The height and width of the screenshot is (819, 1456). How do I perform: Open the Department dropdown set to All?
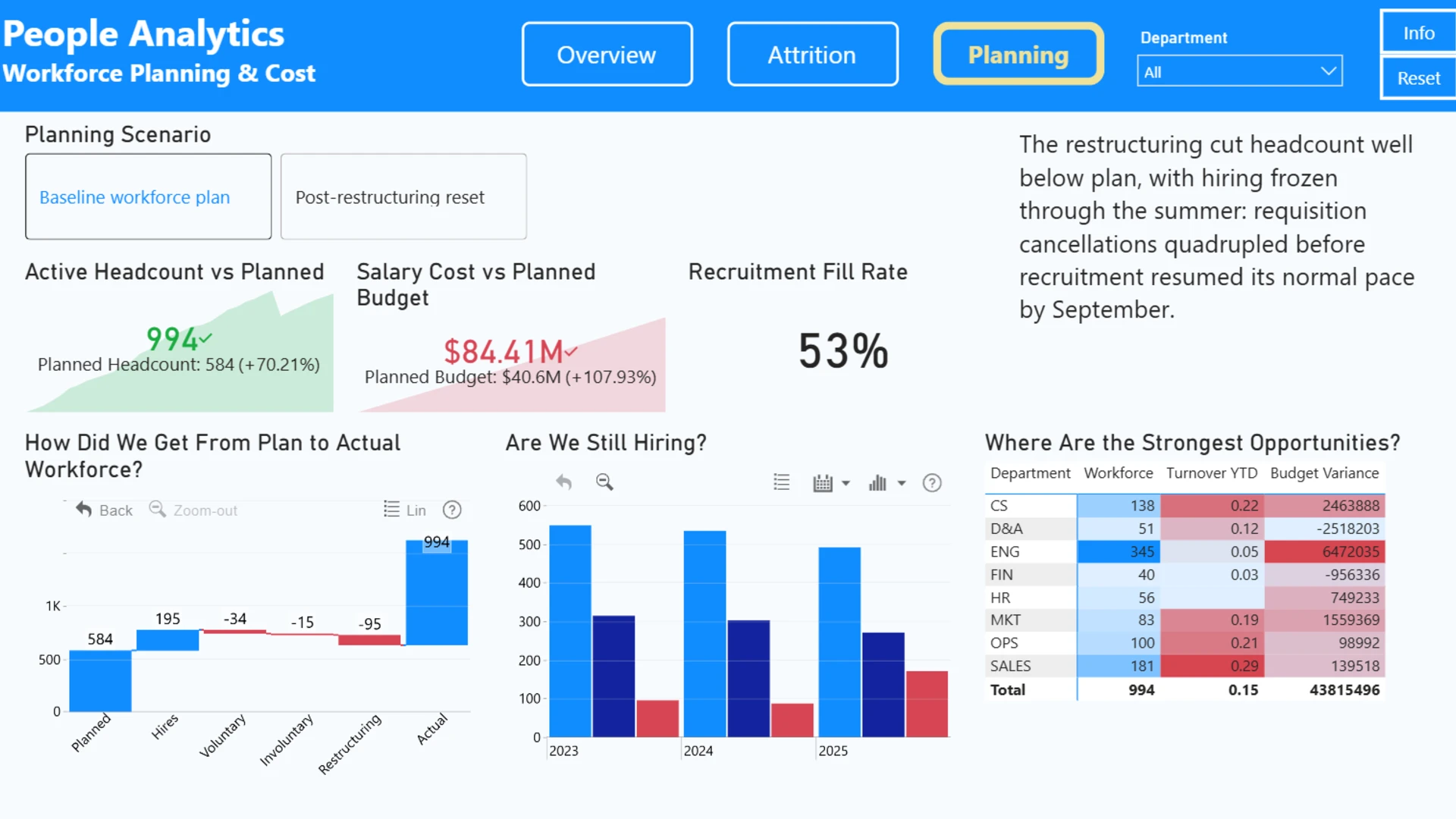click(1239, 71)
